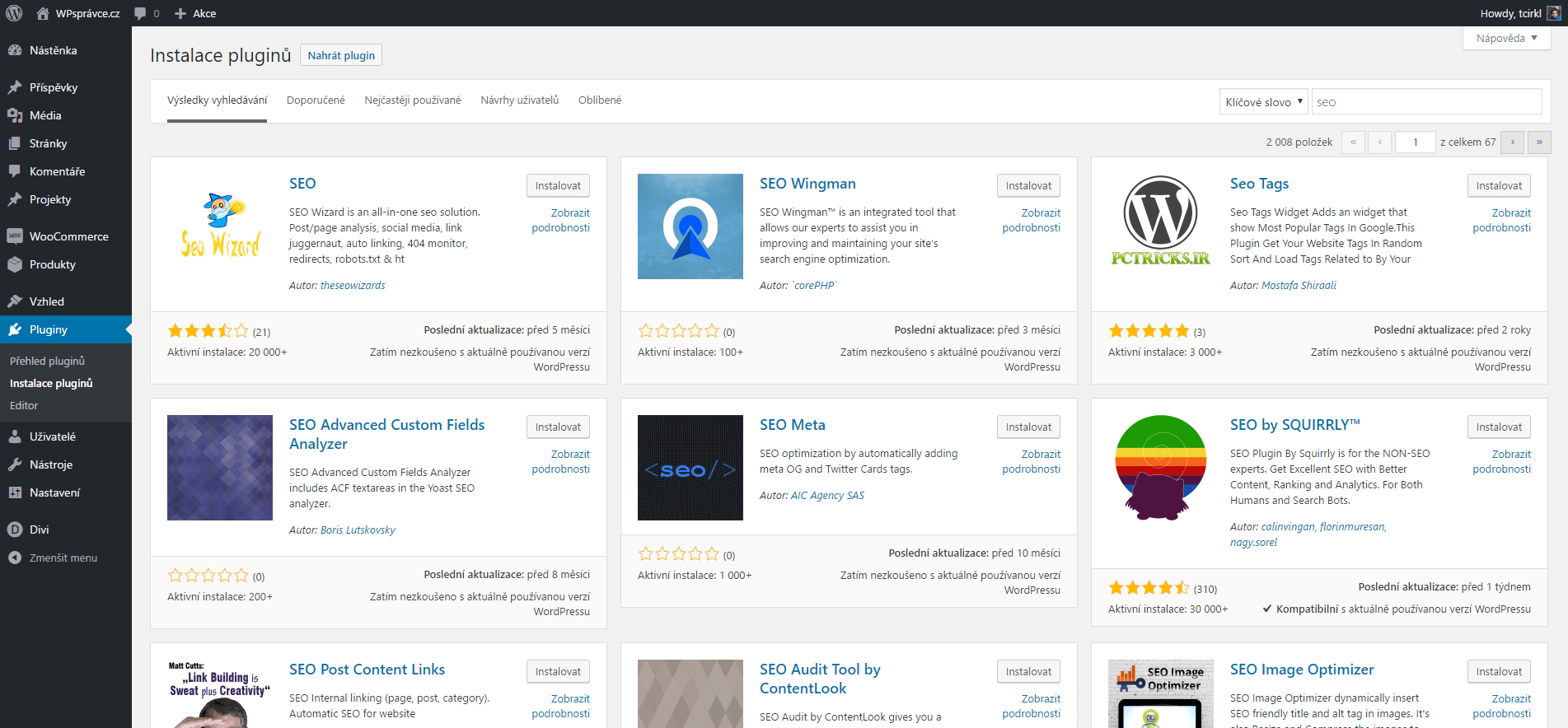The image size is (1568, 728).
Task: Open the comments bubble in admin bar
Action: [x=140, y=13]
